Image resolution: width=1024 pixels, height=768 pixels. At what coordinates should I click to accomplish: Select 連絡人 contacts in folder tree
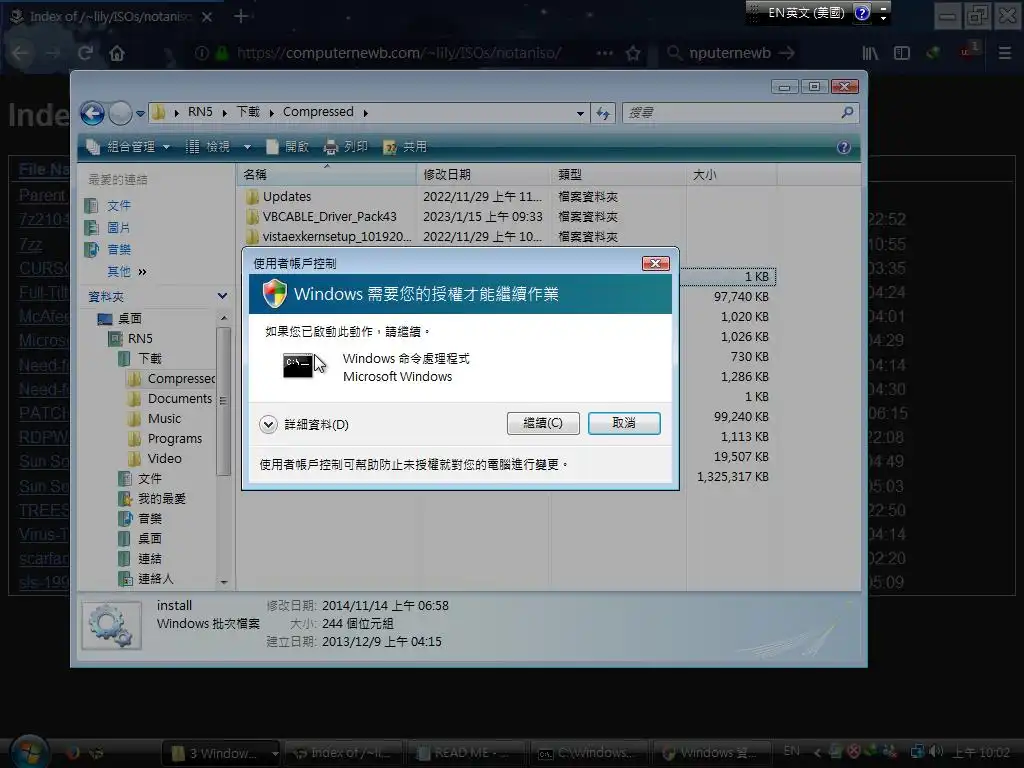[x=146, y=579]
